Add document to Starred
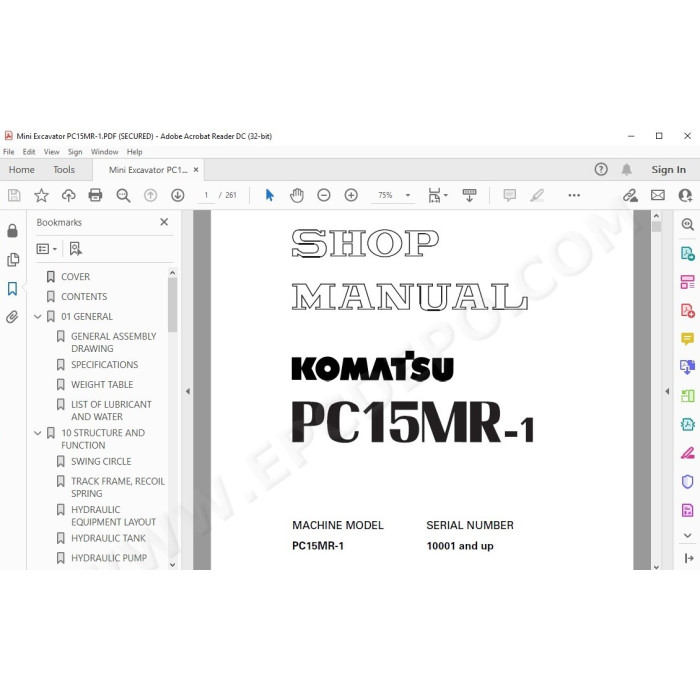This screenshot has height=700, width=700. (42, 195)
